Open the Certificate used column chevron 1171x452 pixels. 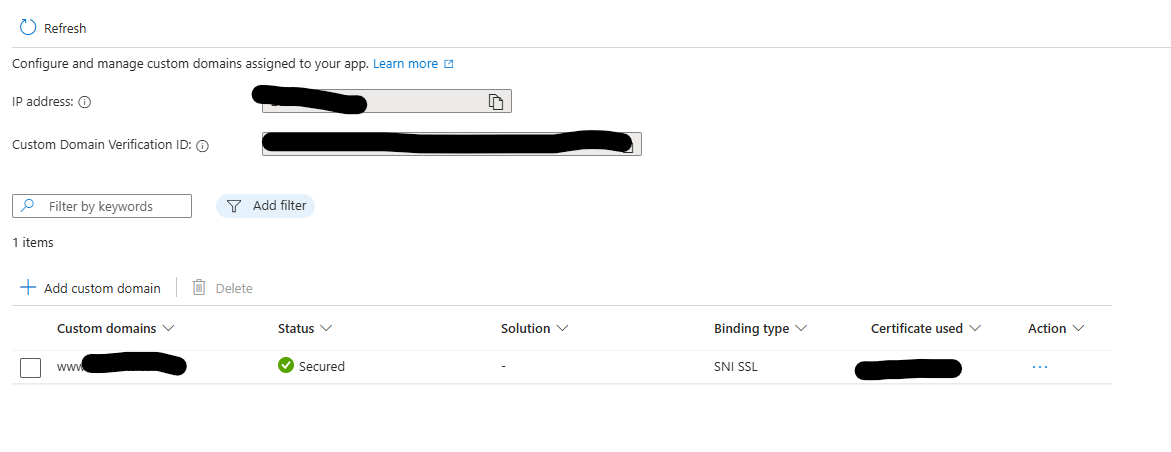[x=974, y=329]
